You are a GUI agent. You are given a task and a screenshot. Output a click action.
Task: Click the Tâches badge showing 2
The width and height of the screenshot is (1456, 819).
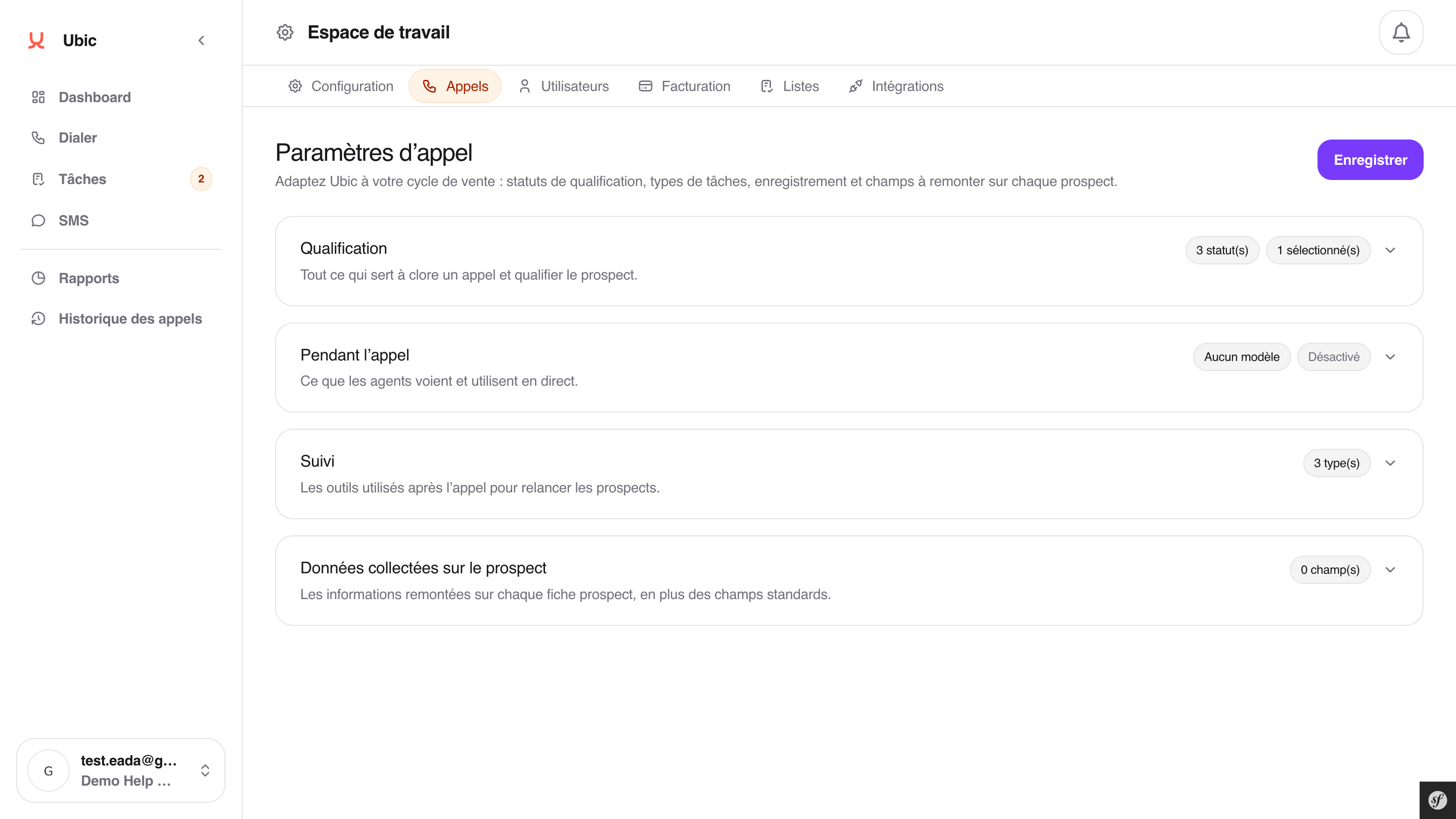tap(201, 179)
